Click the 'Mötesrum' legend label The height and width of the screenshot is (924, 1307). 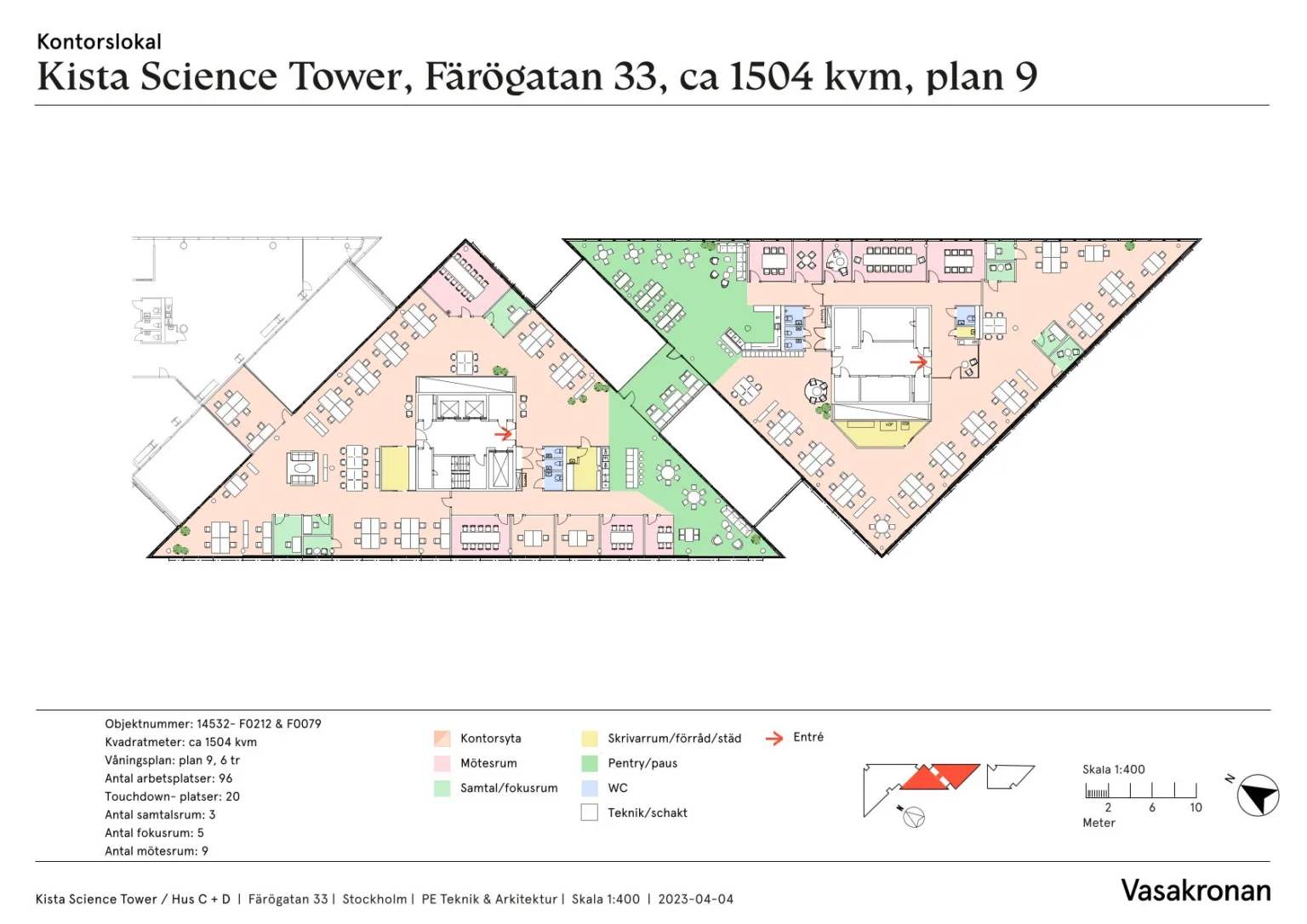tap(488, 763)
